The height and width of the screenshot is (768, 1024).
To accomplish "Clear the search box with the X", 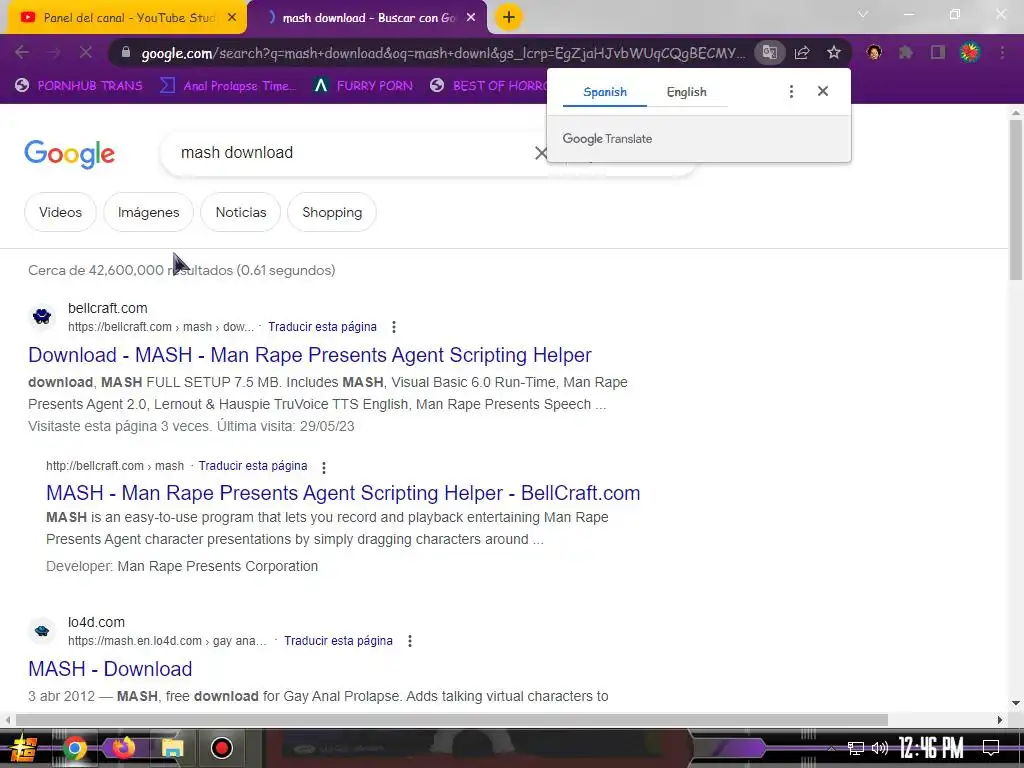I will (x=541, y=153).
